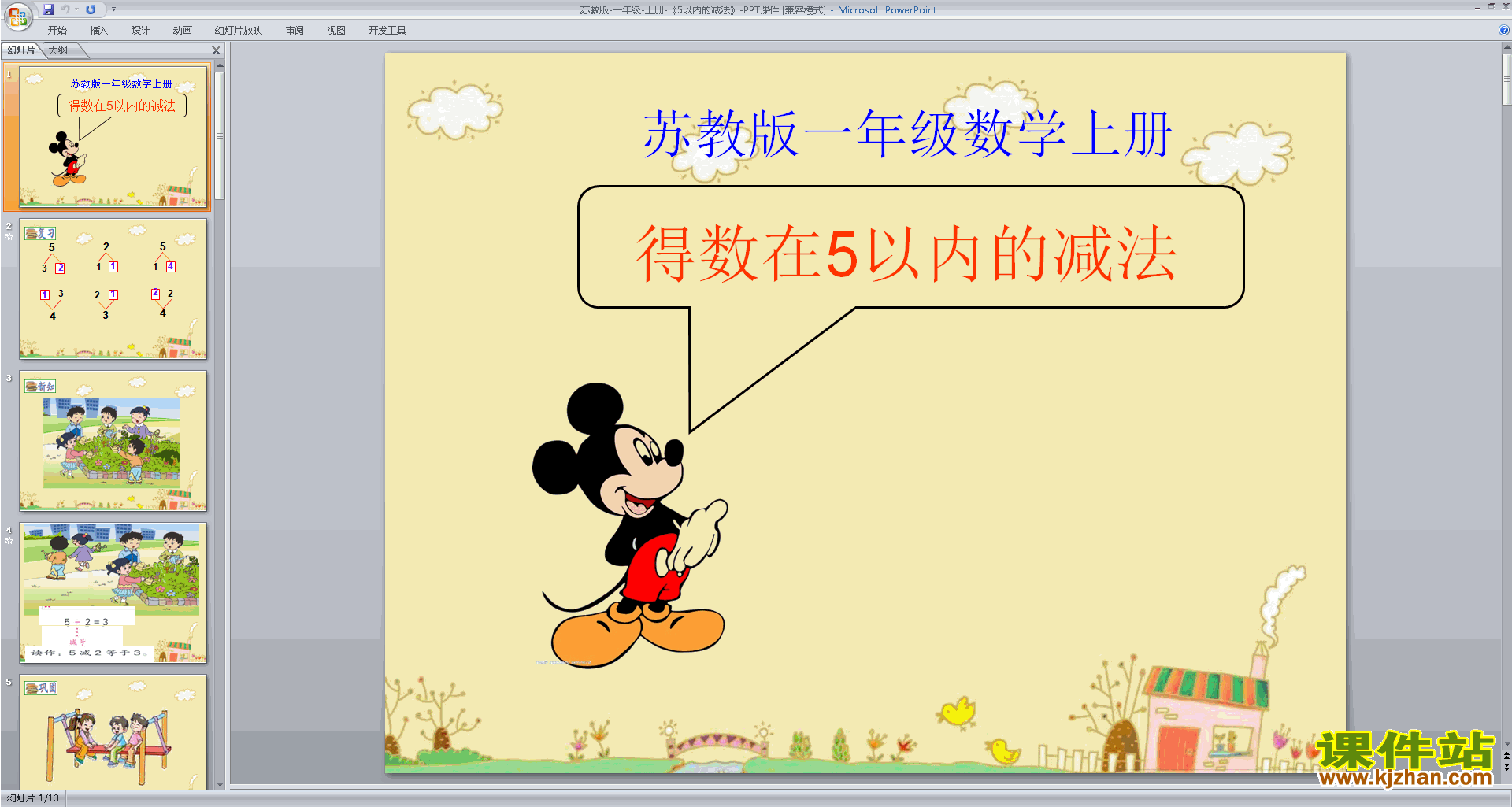Open the 开始 ribbon tab
The width and height of the screenshot is (1512, 807).
pos(57,31)
